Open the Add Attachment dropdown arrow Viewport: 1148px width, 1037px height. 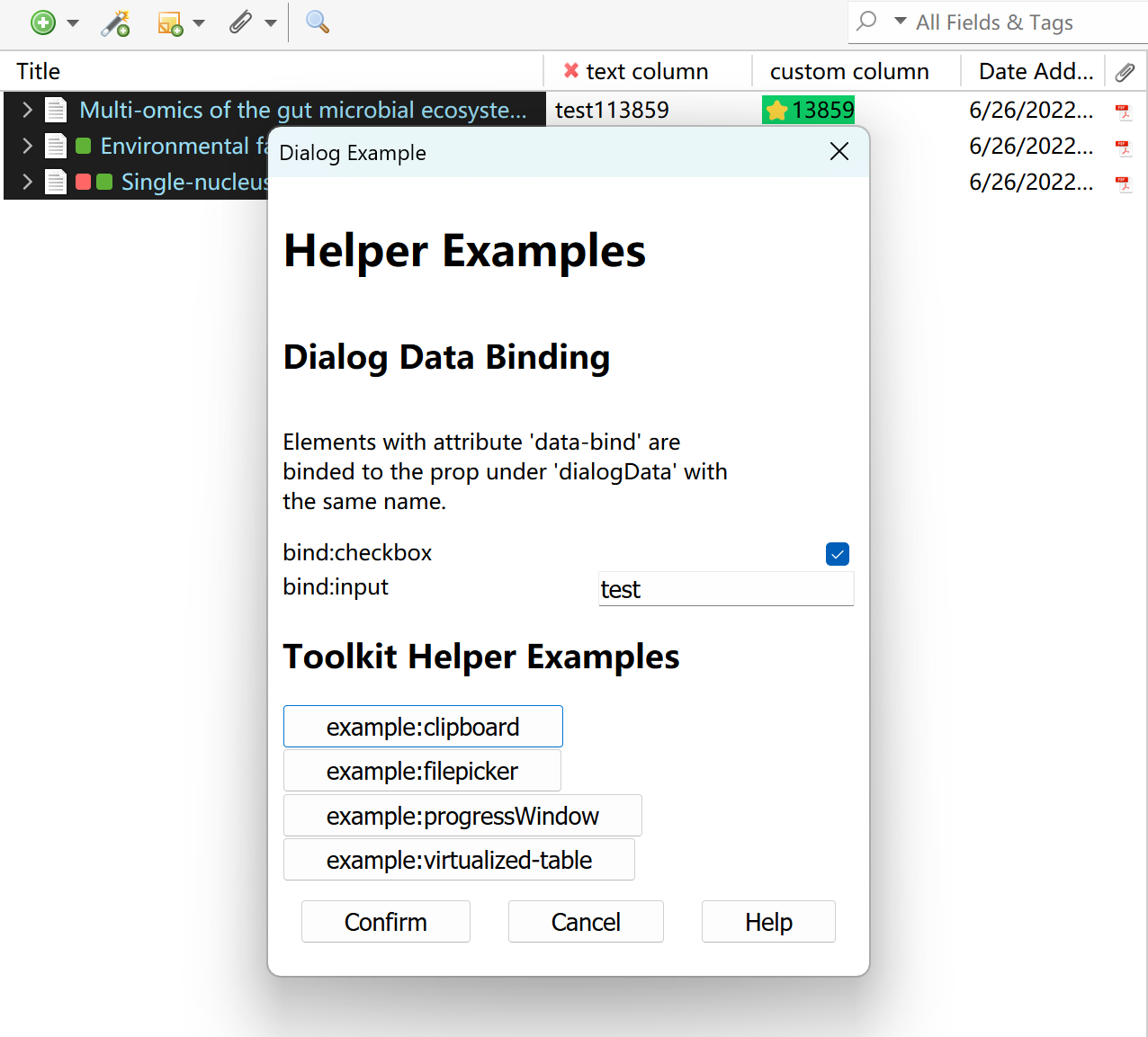(271, 23)
